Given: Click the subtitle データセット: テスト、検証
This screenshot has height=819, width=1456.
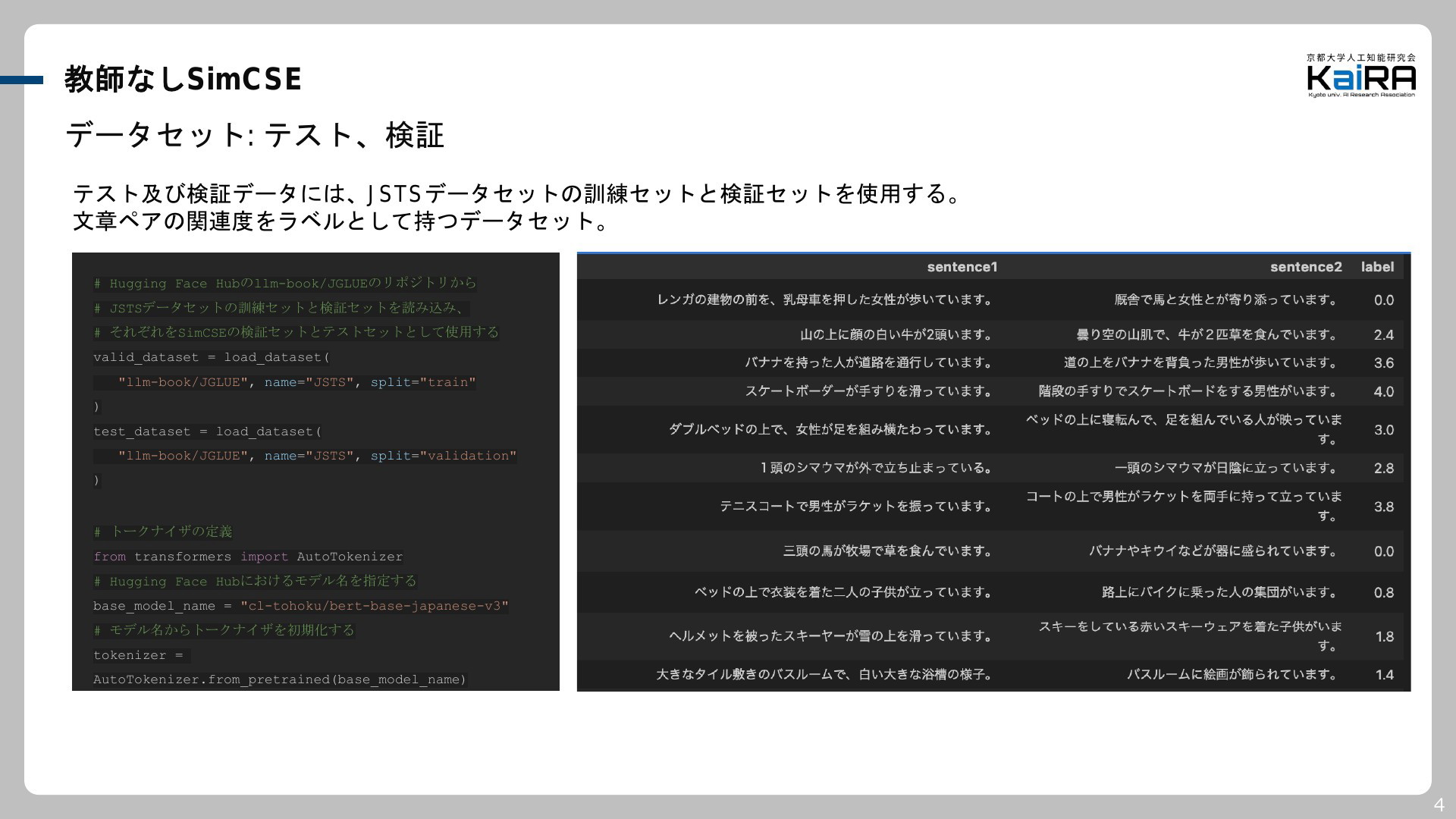Looking at the screenshot, I should pos(255,136).
